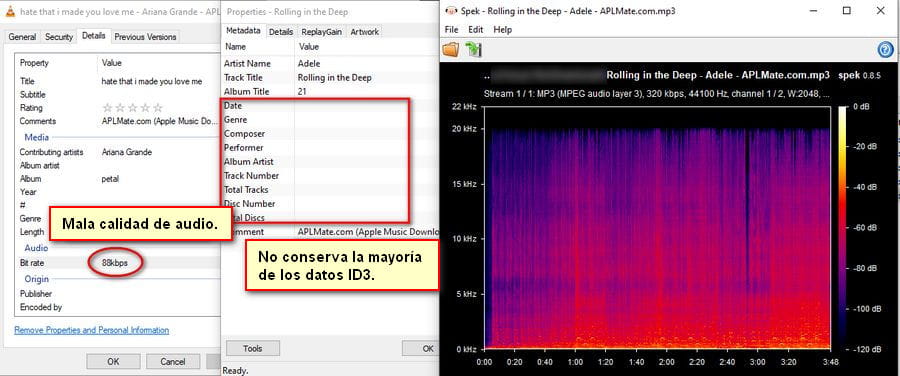This screenshot has height=376, width=900.
Task: Click the Encoded by property row
Action: [x=117, y=307]
